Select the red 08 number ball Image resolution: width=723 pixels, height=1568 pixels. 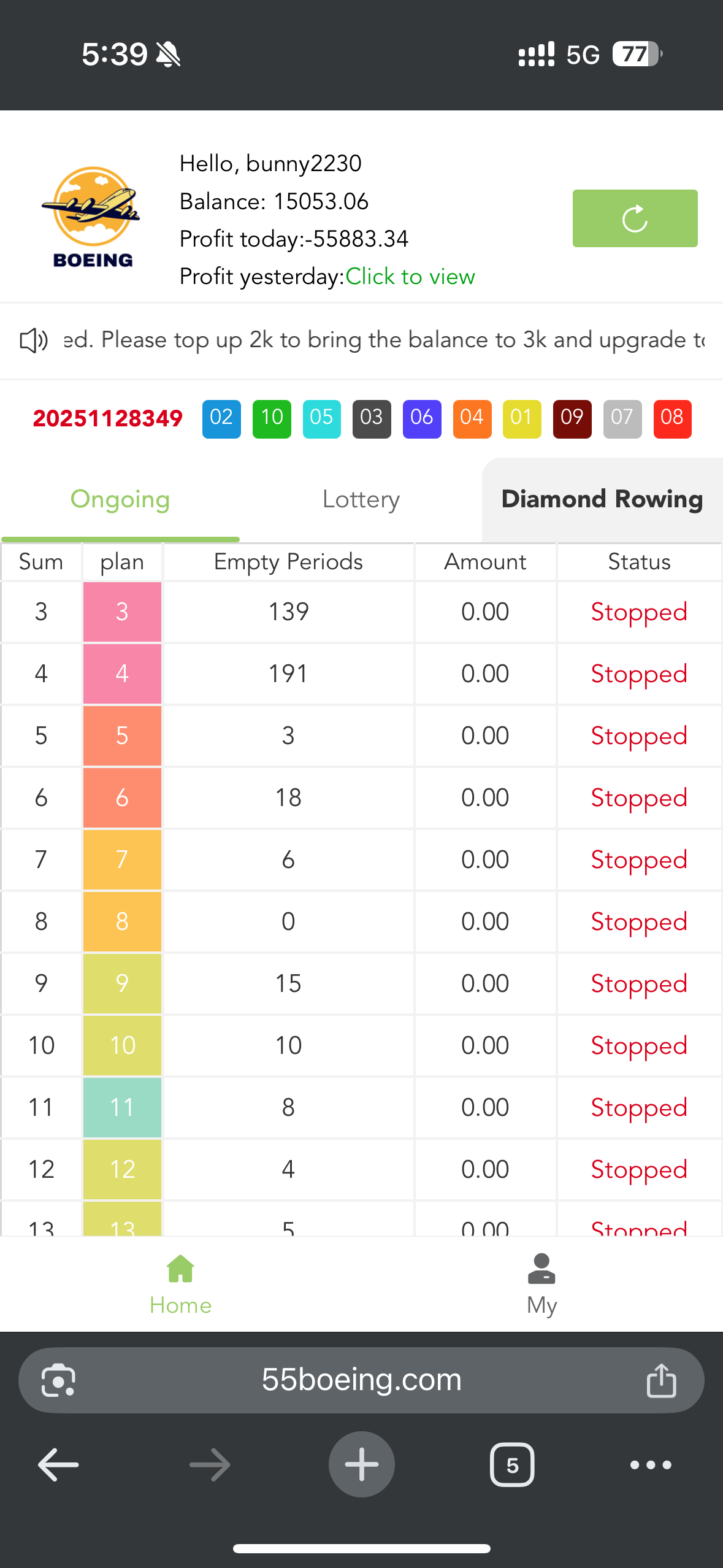coord(672,419)
